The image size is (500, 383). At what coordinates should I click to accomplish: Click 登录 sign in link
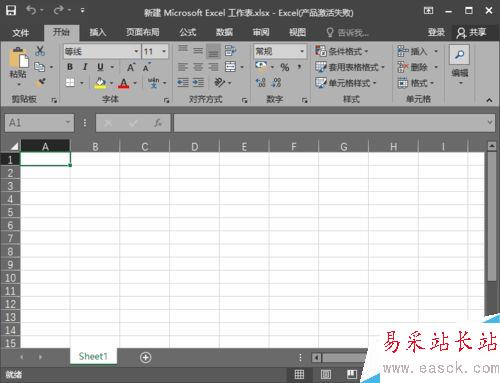(436, 32)
